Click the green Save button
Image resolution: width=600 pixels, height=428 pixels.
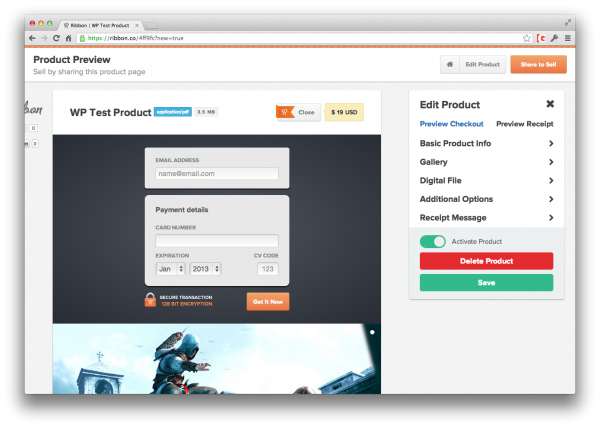(486, 283)
